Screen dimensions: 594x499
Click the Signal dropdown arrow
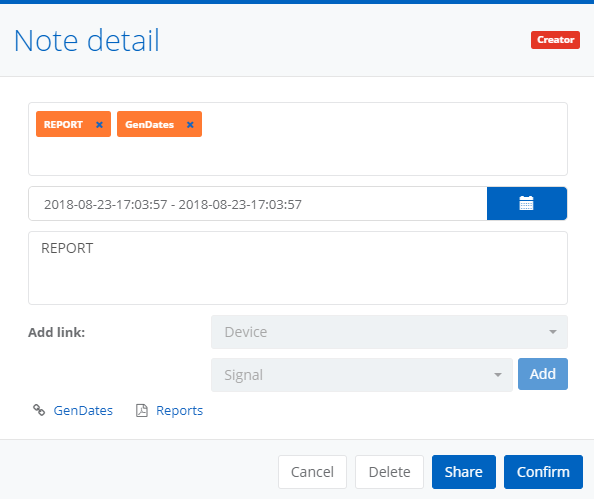click(x=498, y=375)
